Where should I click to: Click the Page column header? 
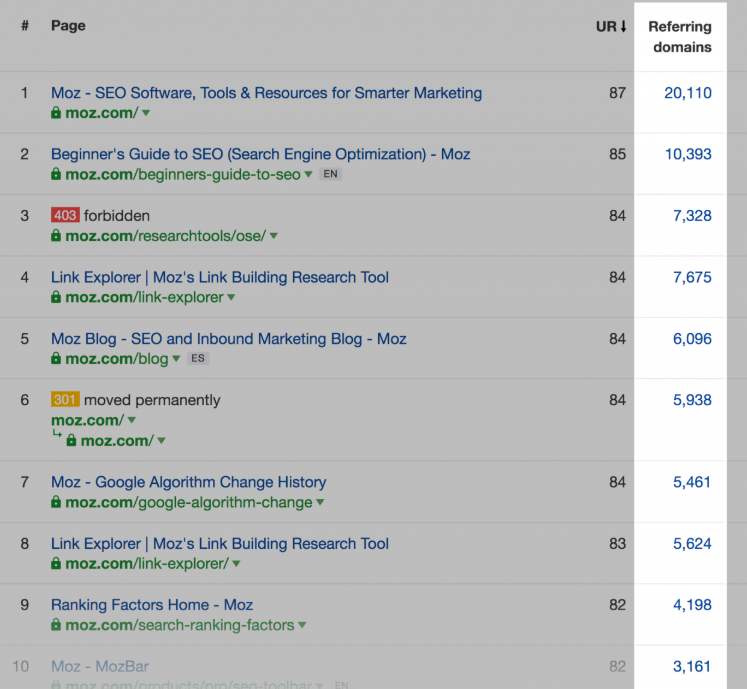coord(68,26)
